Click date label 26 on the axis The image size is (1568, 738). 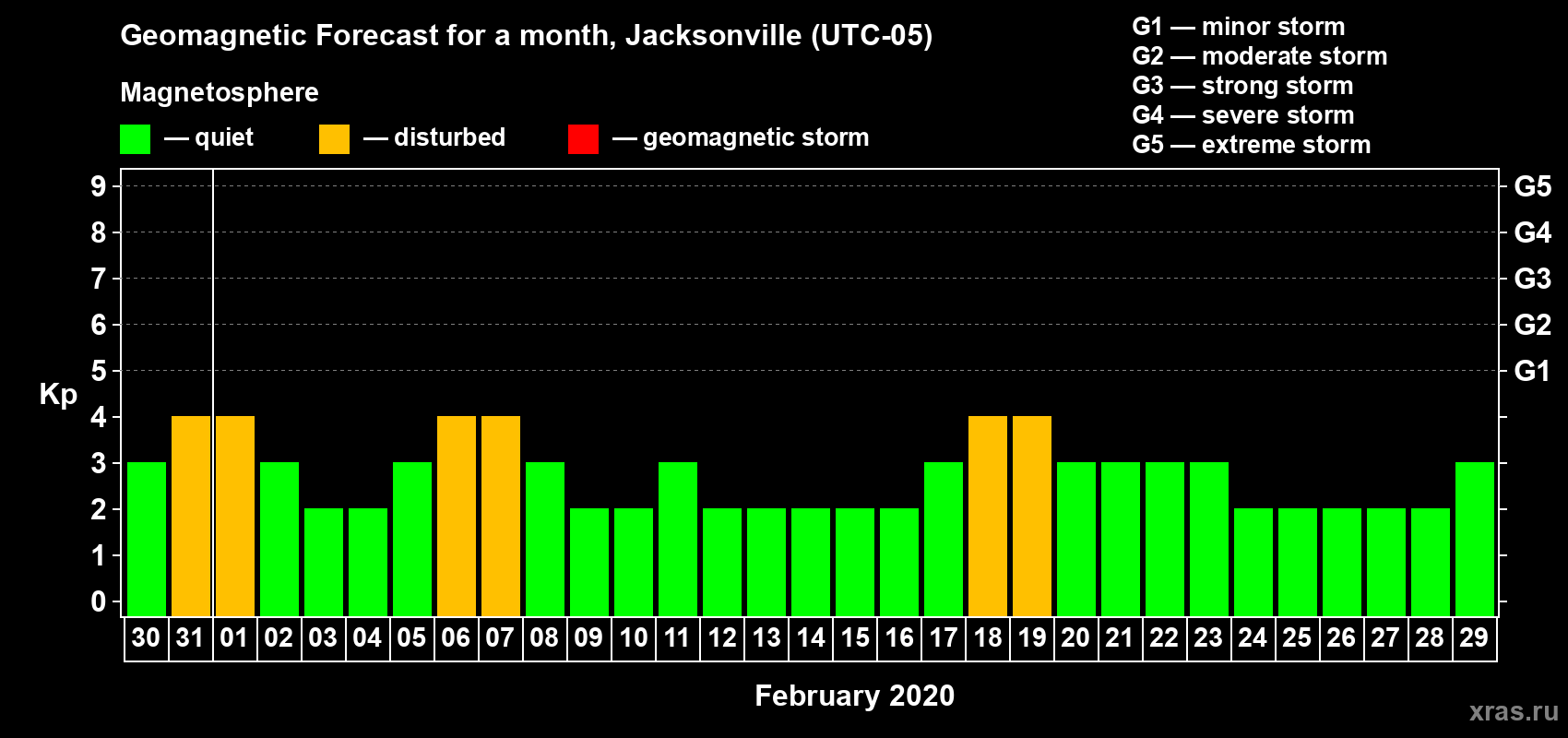[x=1341, y=637]
